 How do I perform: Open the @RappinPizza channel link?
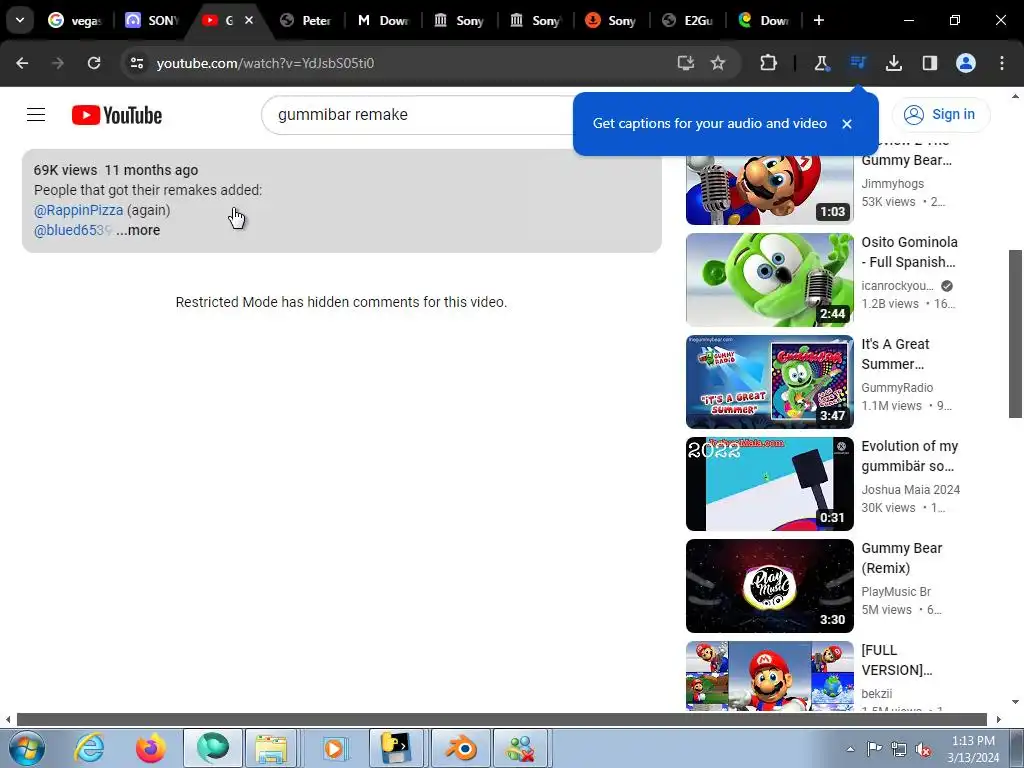tap(78, 210)
